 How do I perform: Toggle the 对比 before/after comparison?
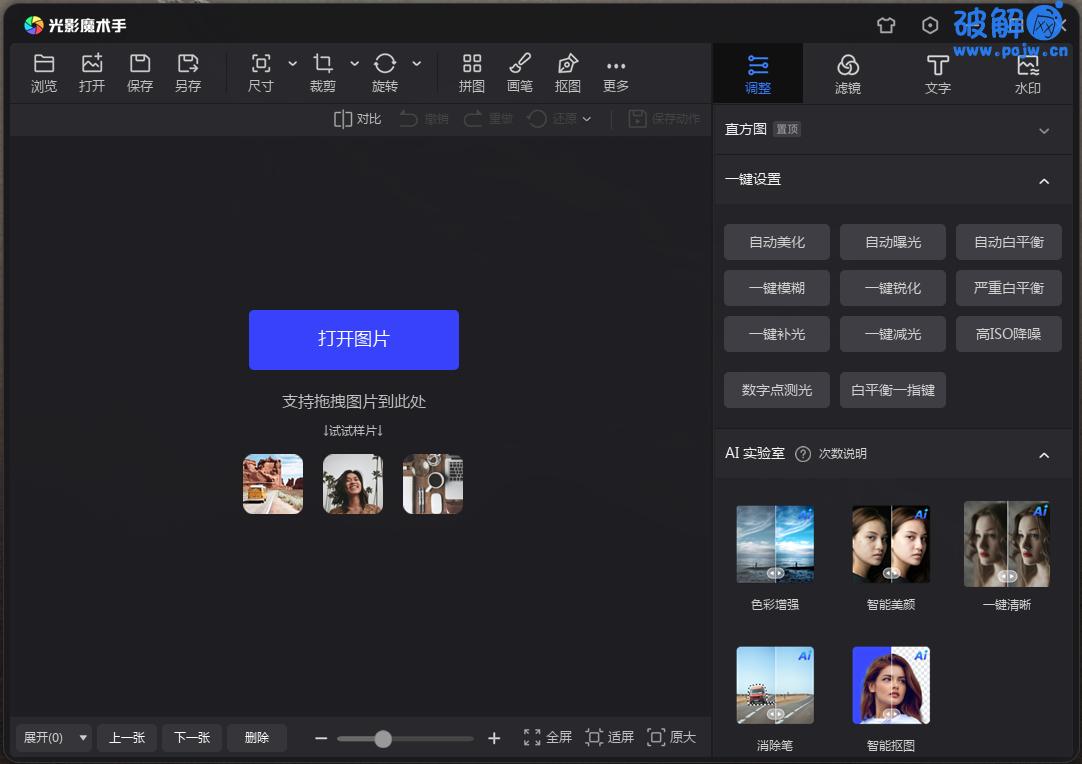coord(356,119)
